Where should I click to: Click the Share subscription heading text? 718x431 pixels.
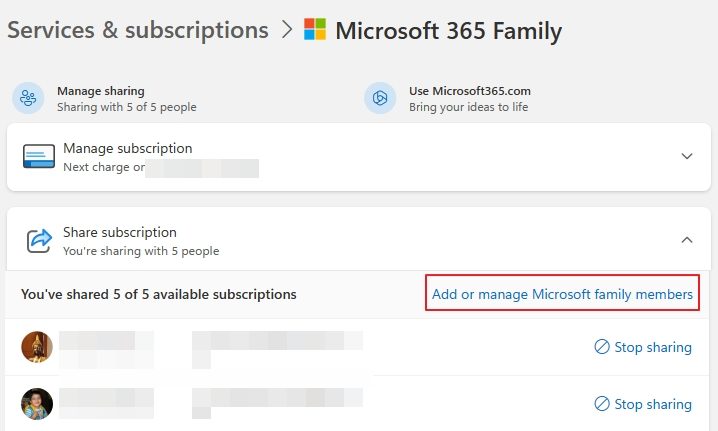(x=120, y=232)
